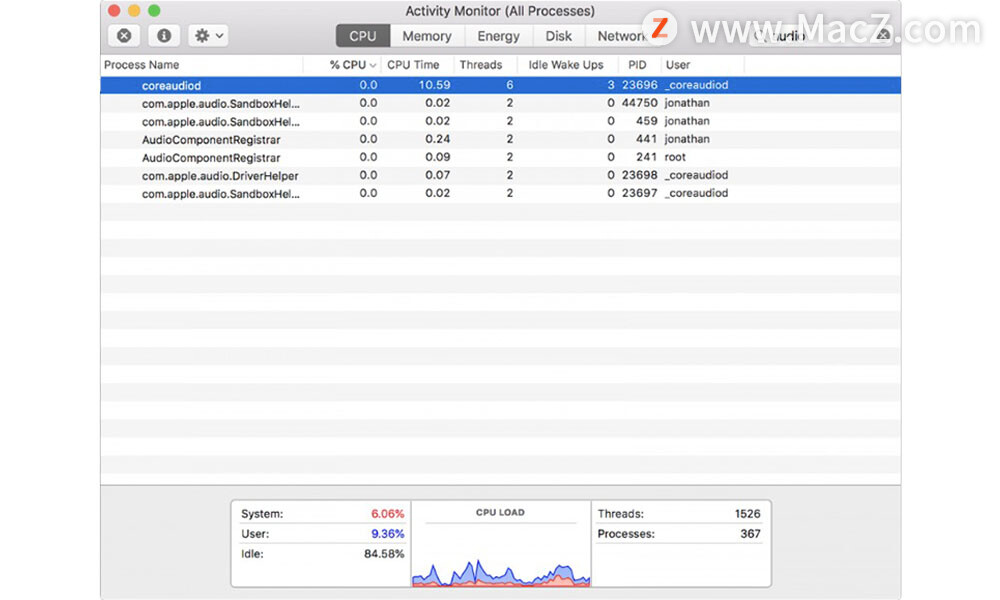Click the Force Quit process (X) toolbar icon
1000x600 pixels.
(124, 36)
